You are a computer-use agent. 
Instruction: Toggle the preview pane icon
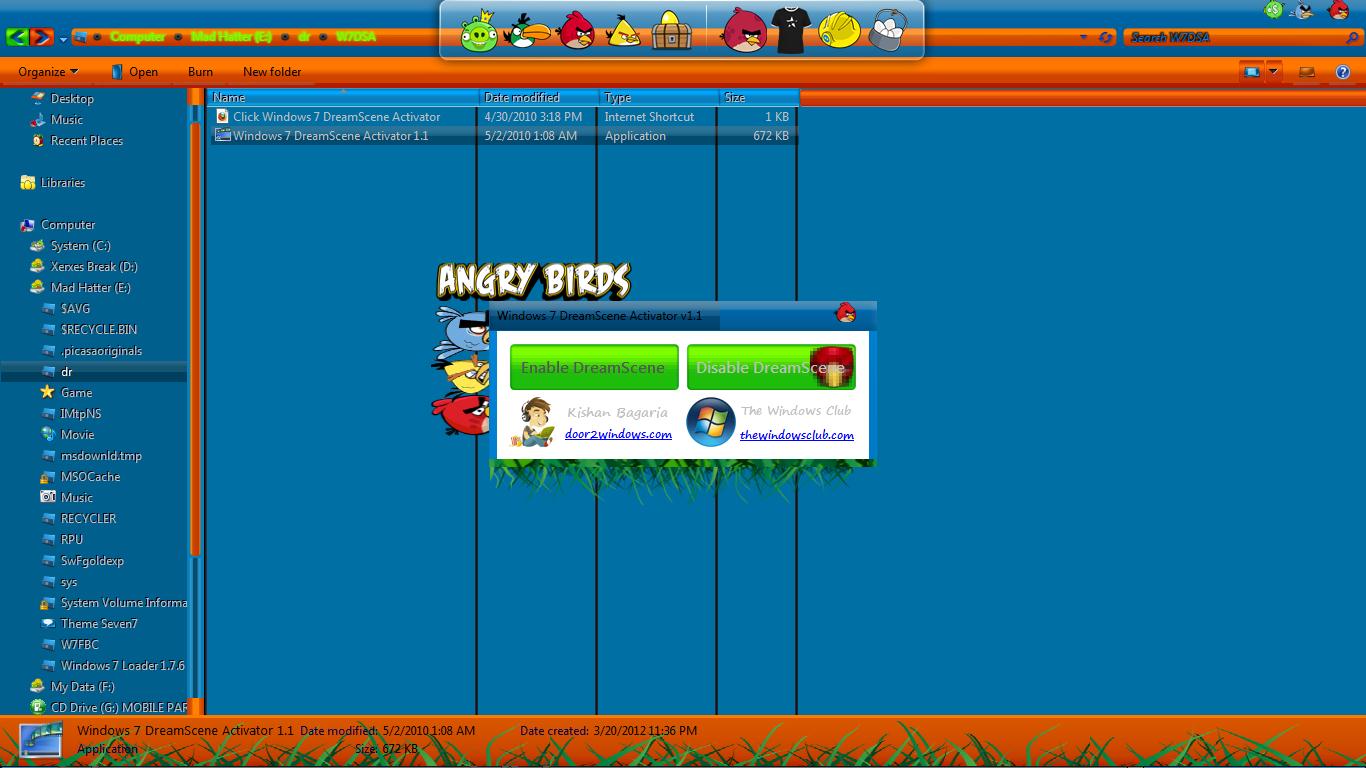tap(1306, 72)
